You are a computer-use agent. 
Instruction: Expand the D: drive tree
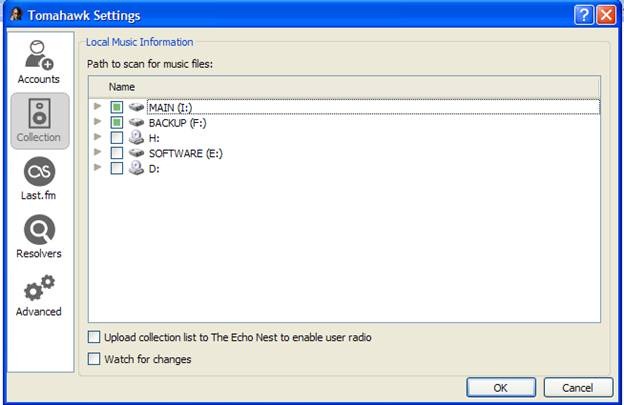(97, 168)
